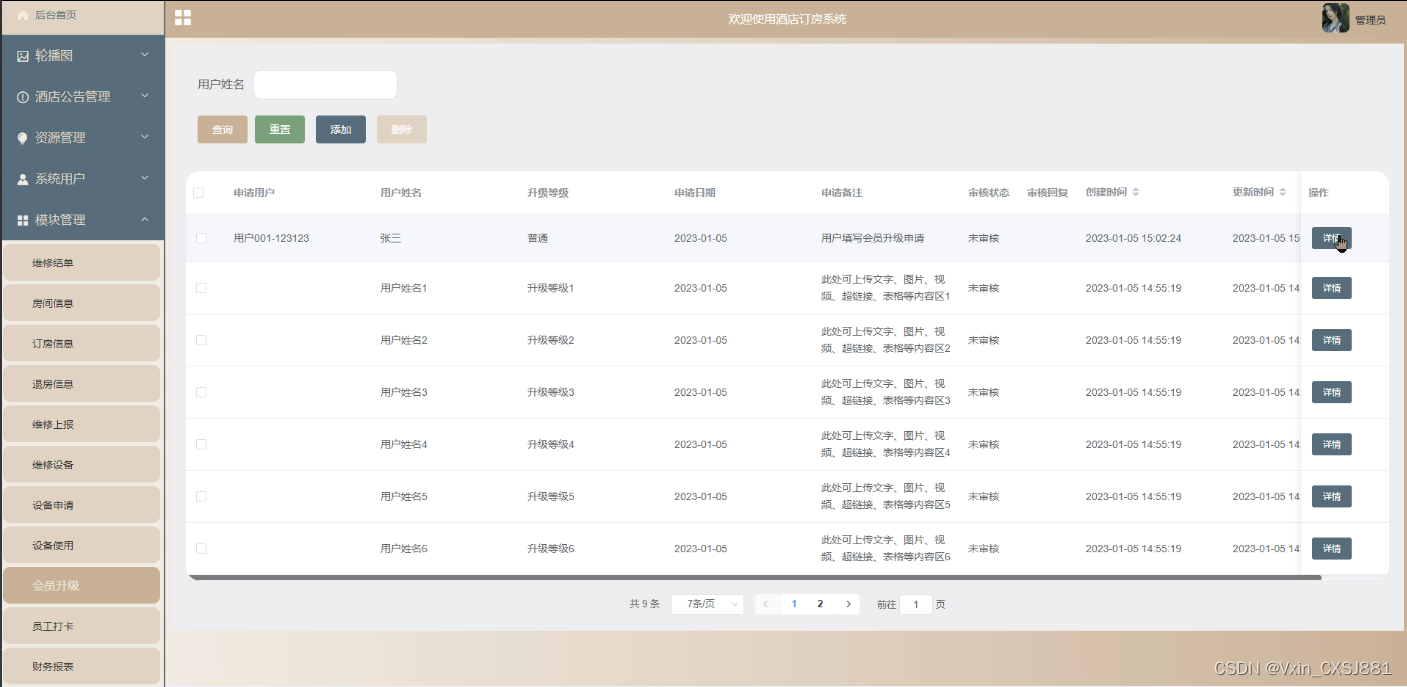This screenshot has width=1407, height=687.
Task: Sort by 更新时间 using sort arrows
Action: pyautogui.click(x=1283, y=192)
